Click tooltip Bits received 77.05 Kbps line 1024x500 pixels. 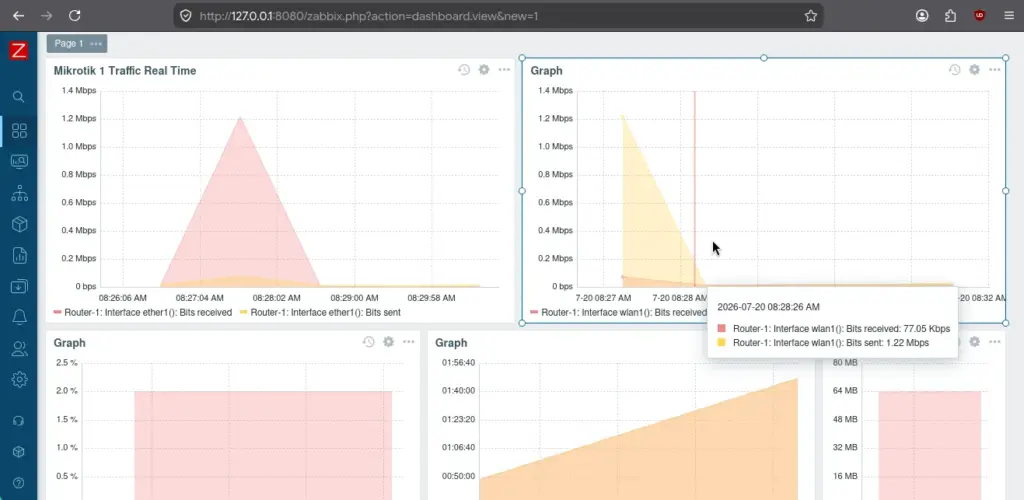click(x=841, y=329)
